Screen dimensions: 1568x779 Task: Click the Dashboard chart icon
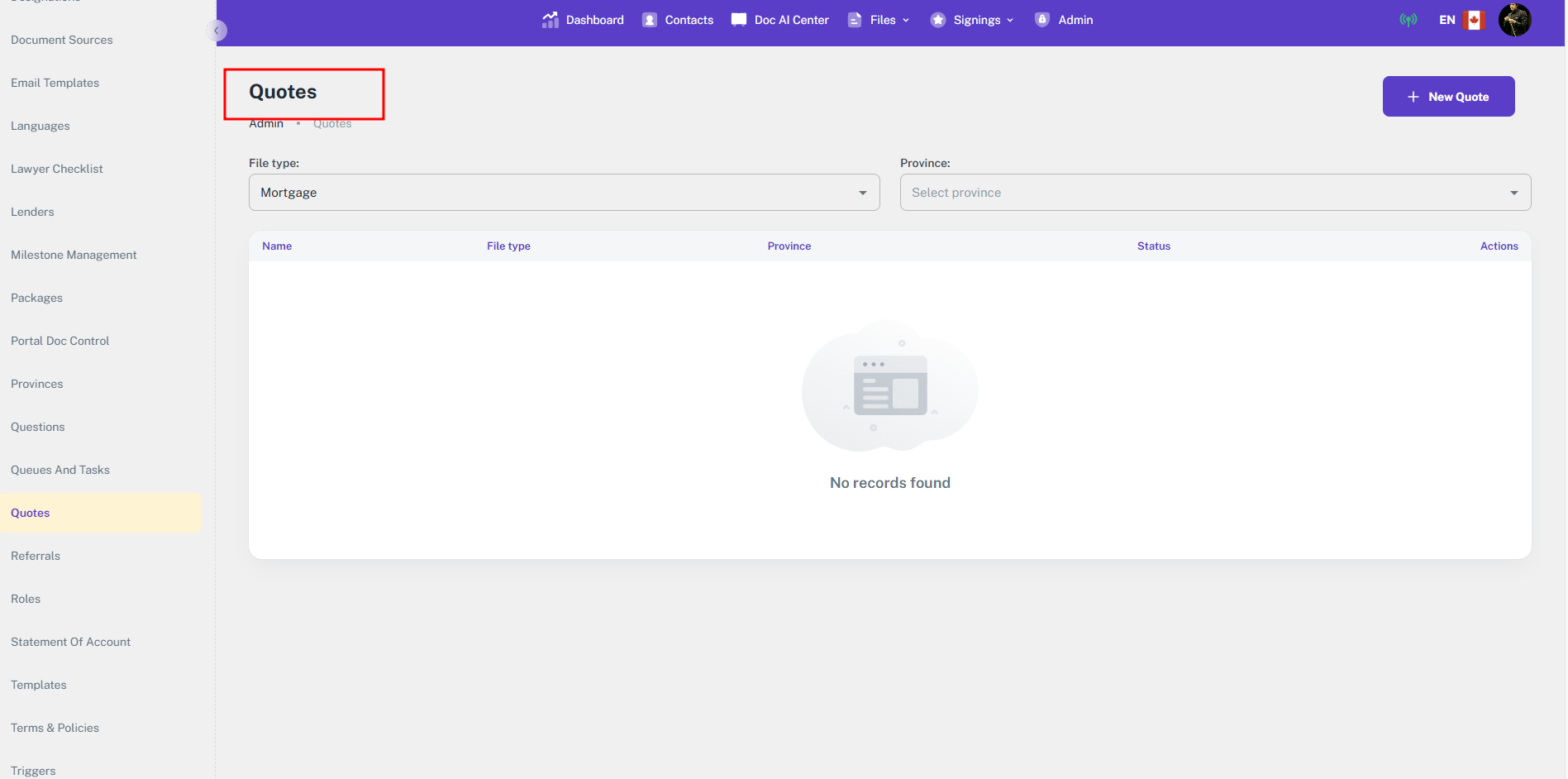pos(550,20)
